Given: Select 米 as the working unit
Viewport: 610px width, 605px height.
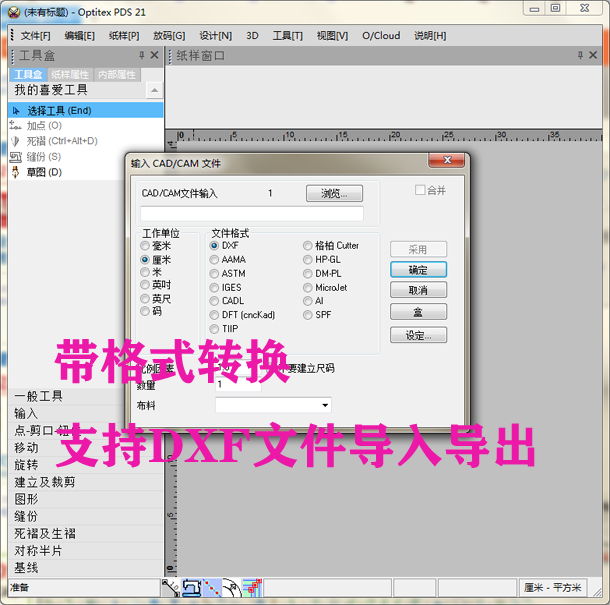Looking at the screenshot, I should point(151,272).
